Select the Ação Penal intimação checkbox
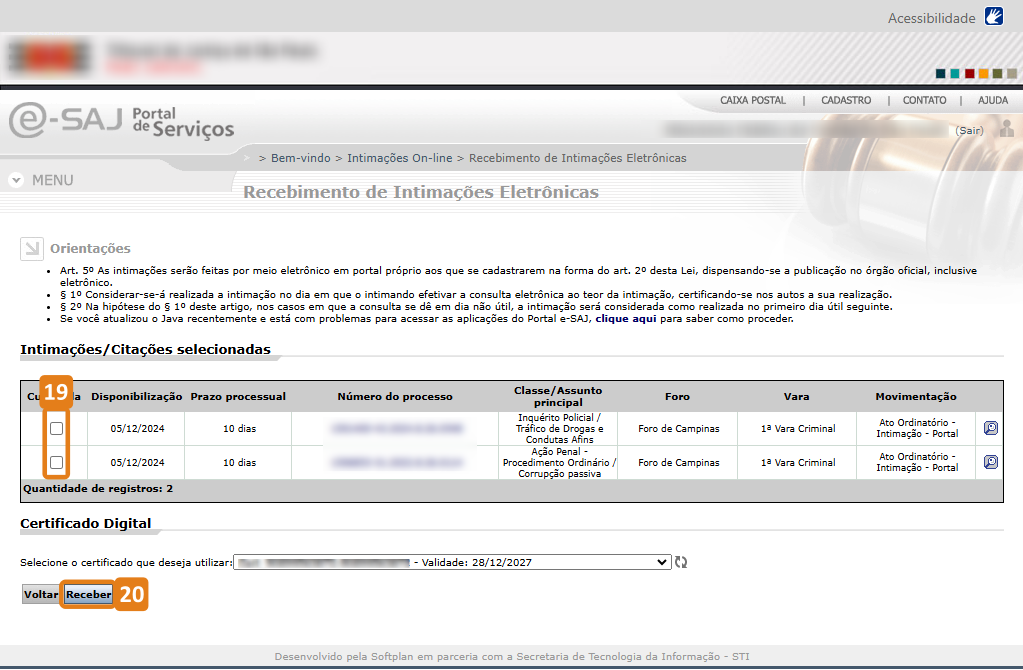The image size is (1023, 670). coord(57,462)
